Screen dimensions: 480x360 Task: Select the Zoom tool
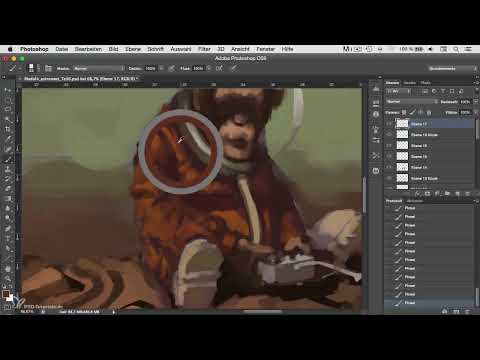pos(8,278)
